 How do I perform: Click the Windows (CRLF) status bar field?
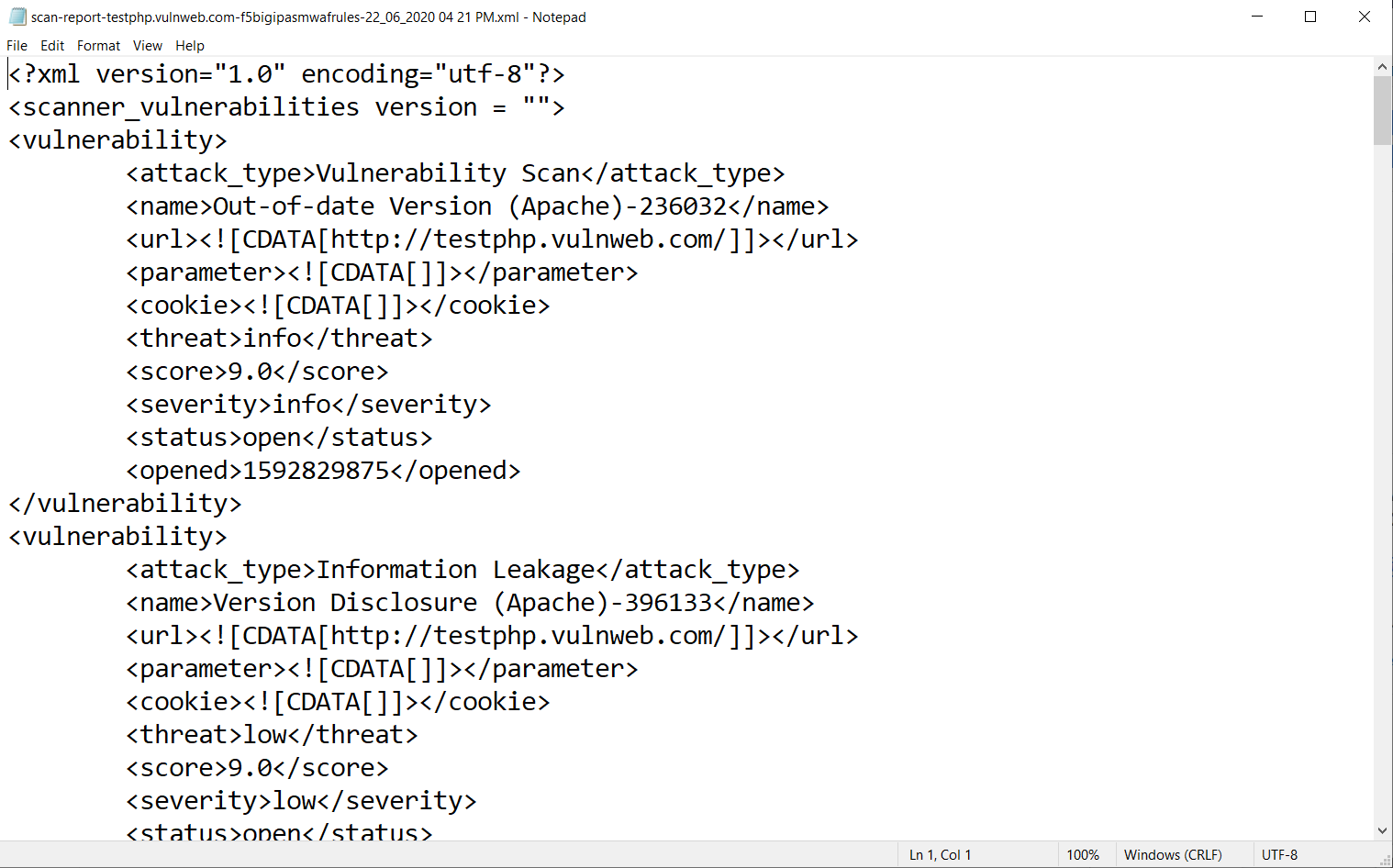click(x=1173, y=855)
